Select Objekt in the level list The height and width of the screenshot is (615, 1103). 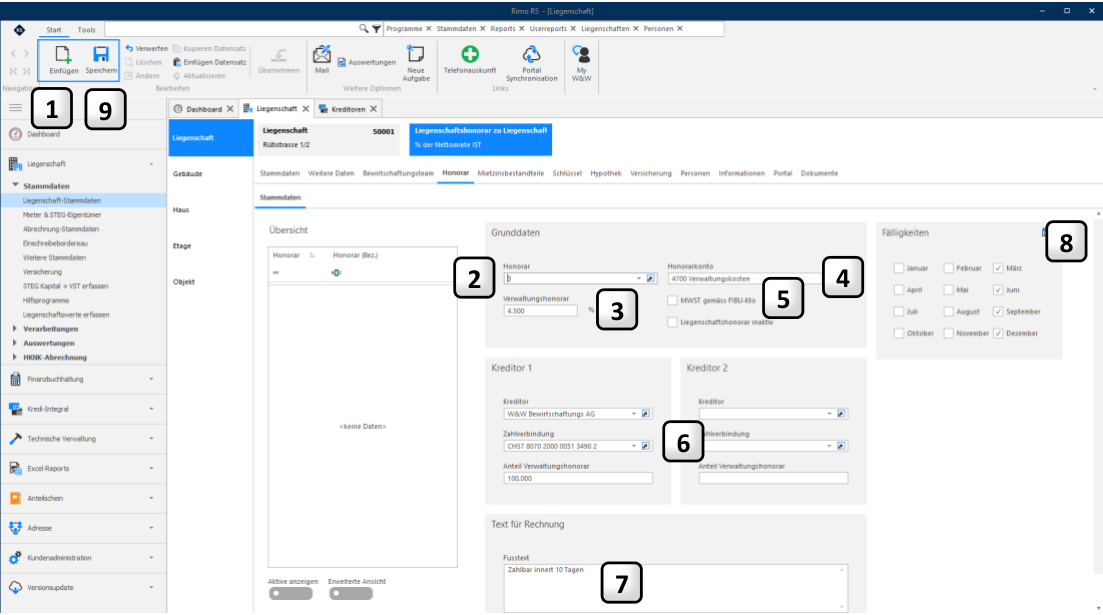point(184,282)
